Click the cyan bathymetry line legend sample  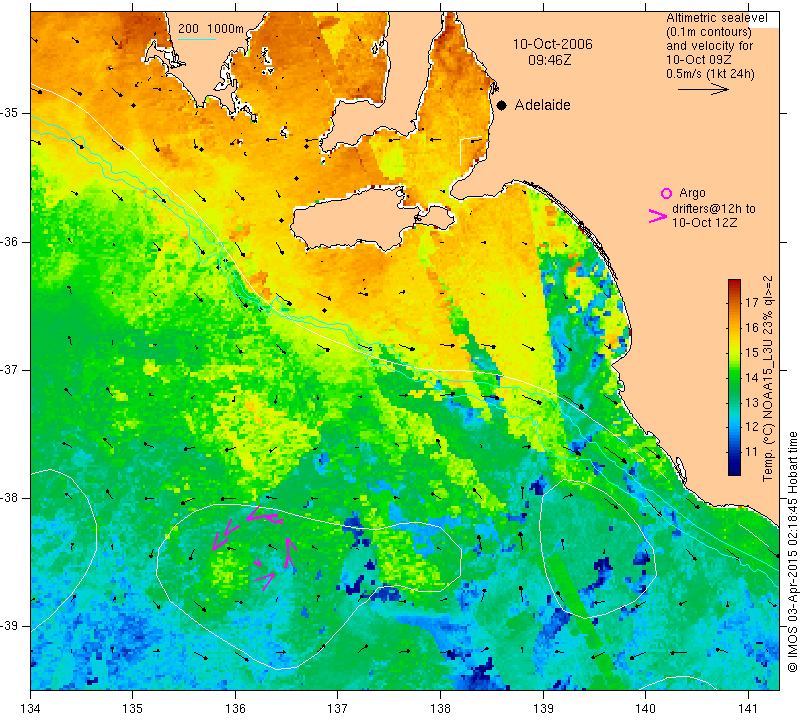pos(197,39)
